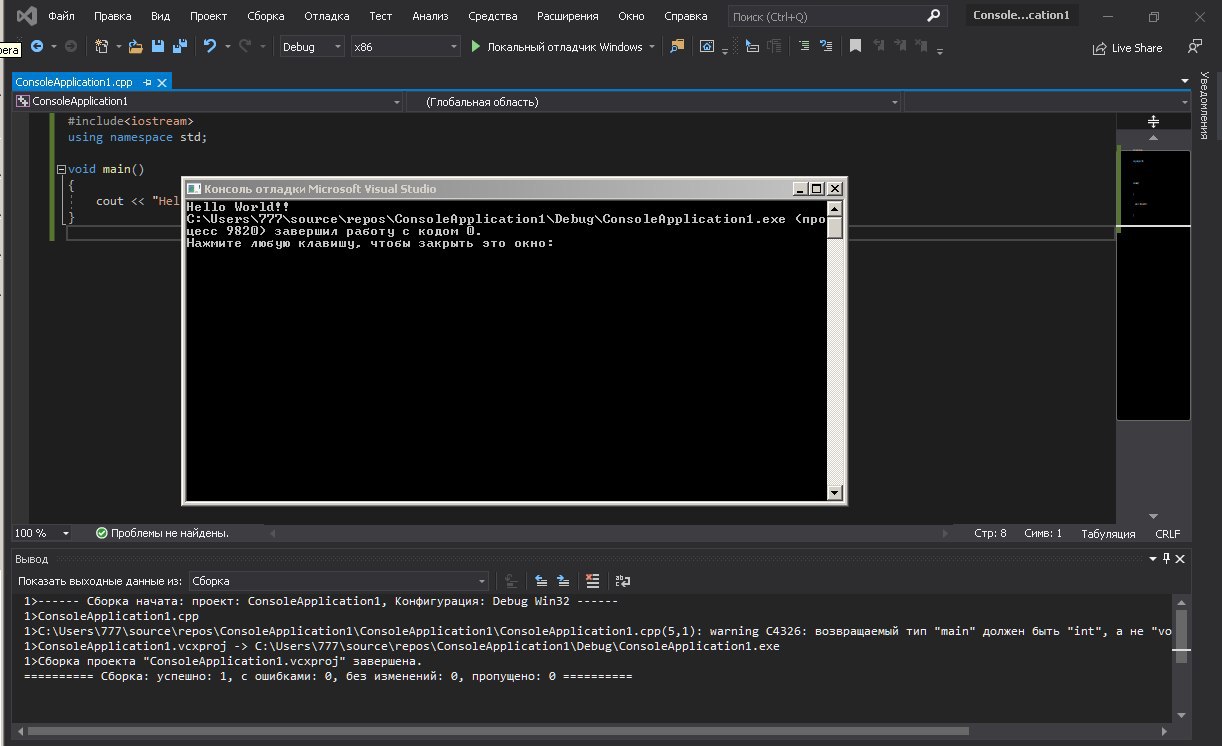Image resolution: width=1222 pixels, height=746 pixels.
Task: Toggle word wrap in the Output panel
Action: point(622,580)
